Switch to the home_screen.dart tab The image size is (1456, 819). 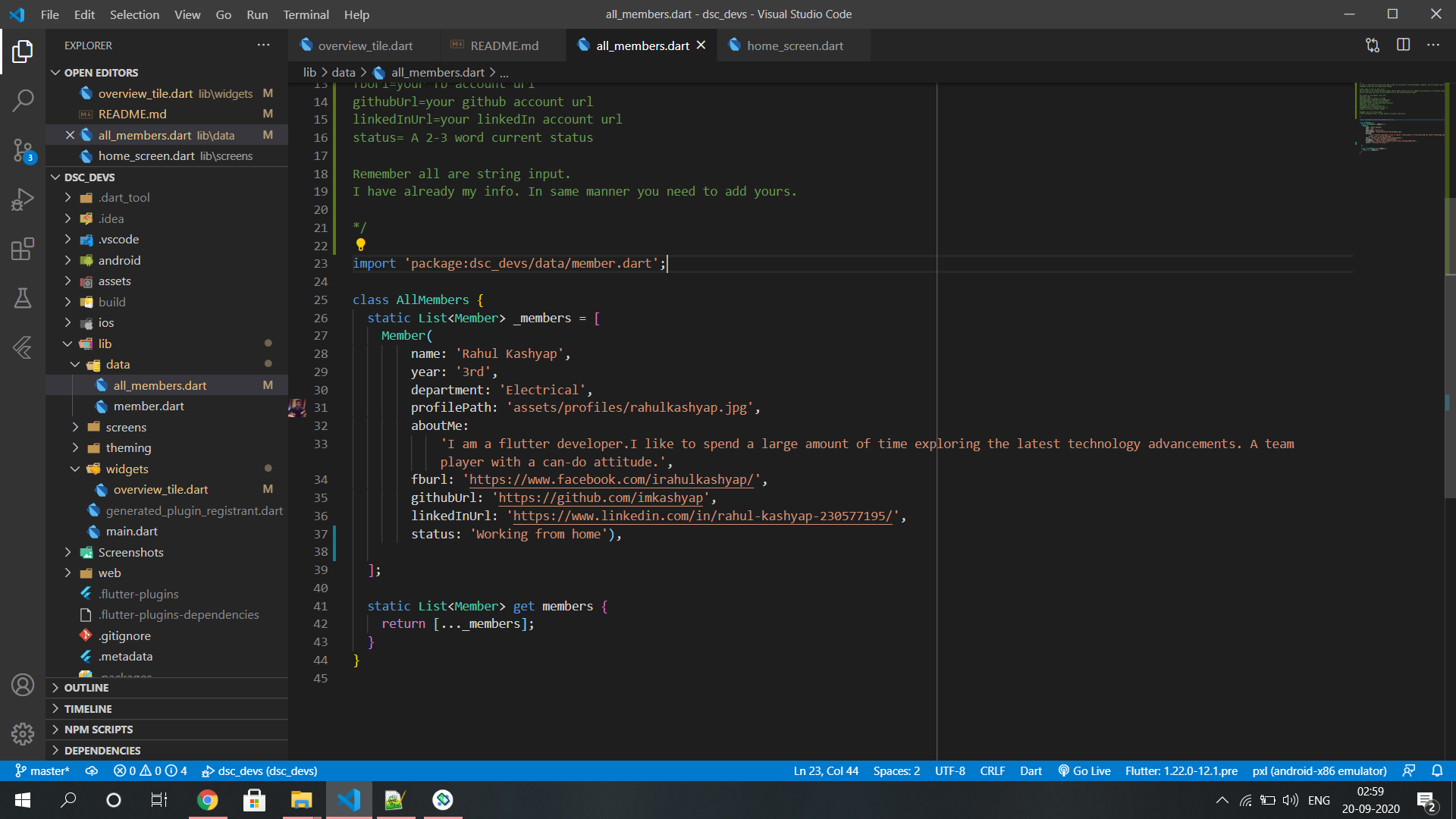[794, 45]
